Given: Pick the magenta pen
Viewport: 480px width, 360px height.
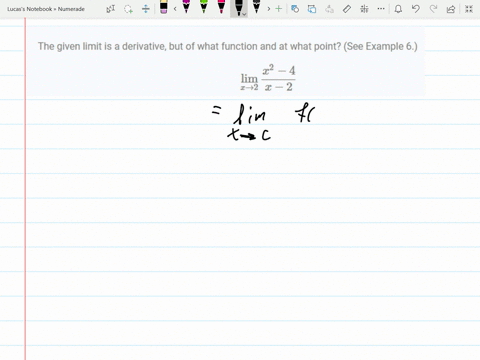Looking at the screenshot, I should coord(186,7).
